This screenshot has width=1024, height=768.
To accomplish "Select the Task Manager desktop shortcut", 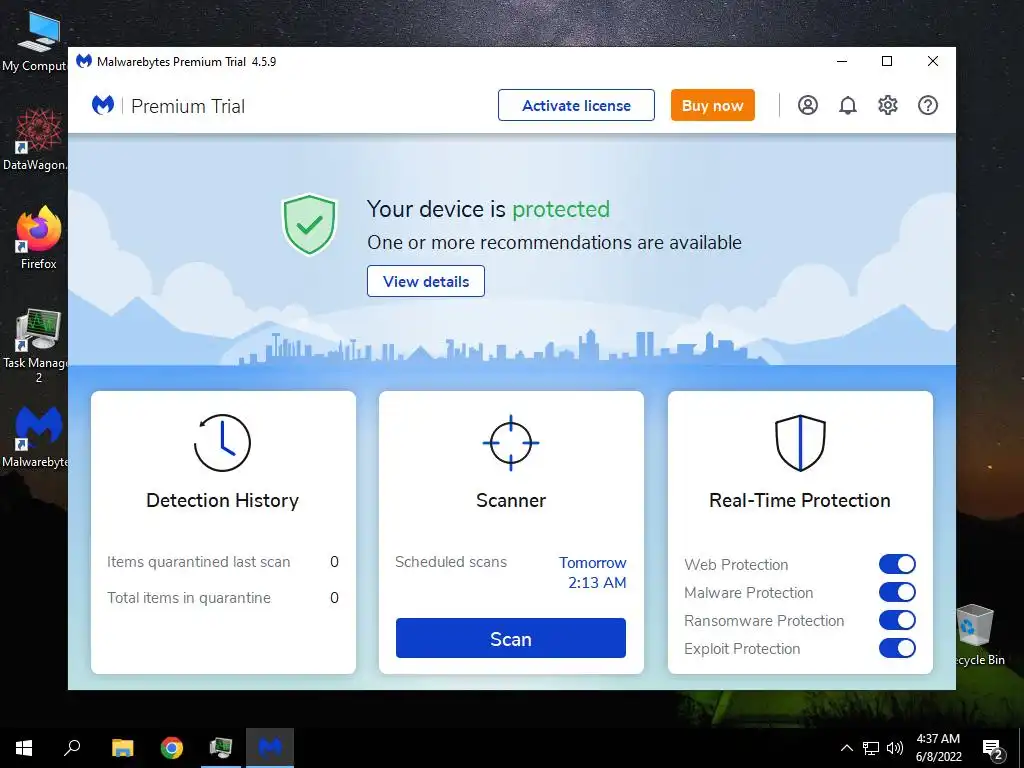I will 36,346.
